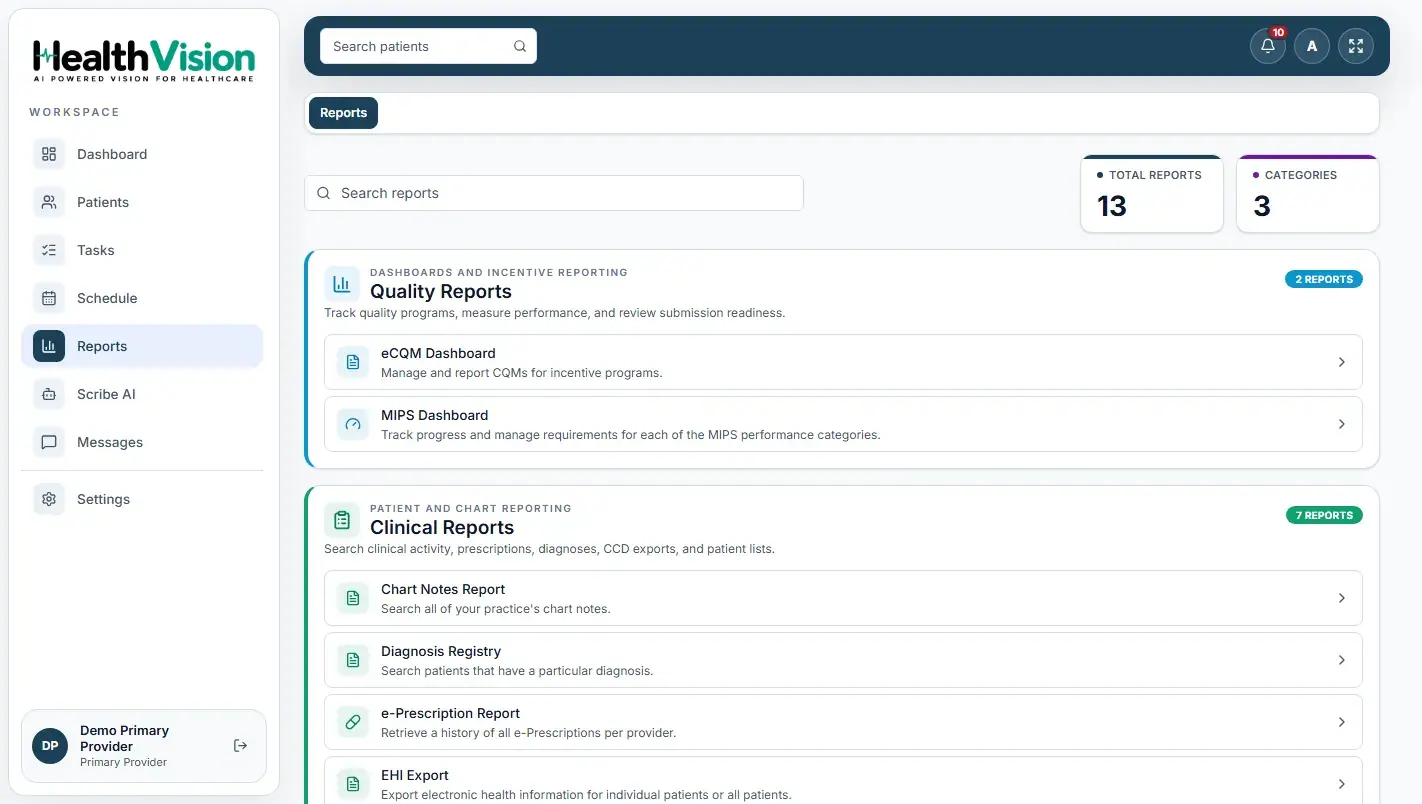1422x804 pixels.
Task: Expand e-Prescription Report row chevron
Action: (x=1342, y=722)
